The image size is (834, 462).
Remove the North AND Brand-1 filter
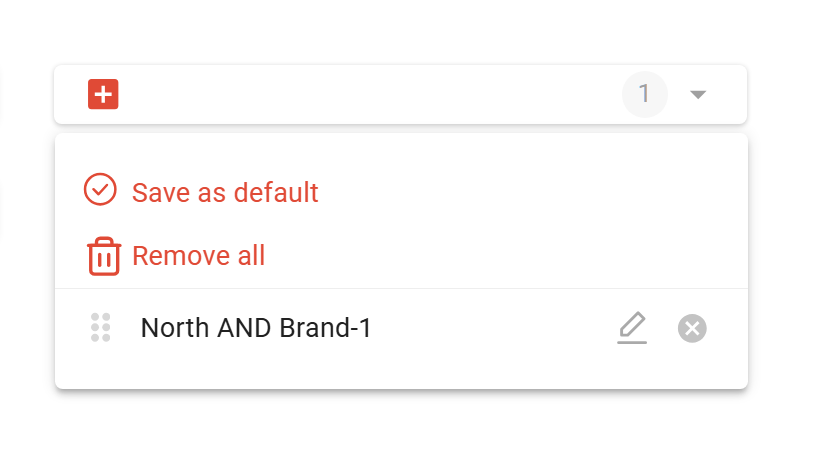(692, 328)
